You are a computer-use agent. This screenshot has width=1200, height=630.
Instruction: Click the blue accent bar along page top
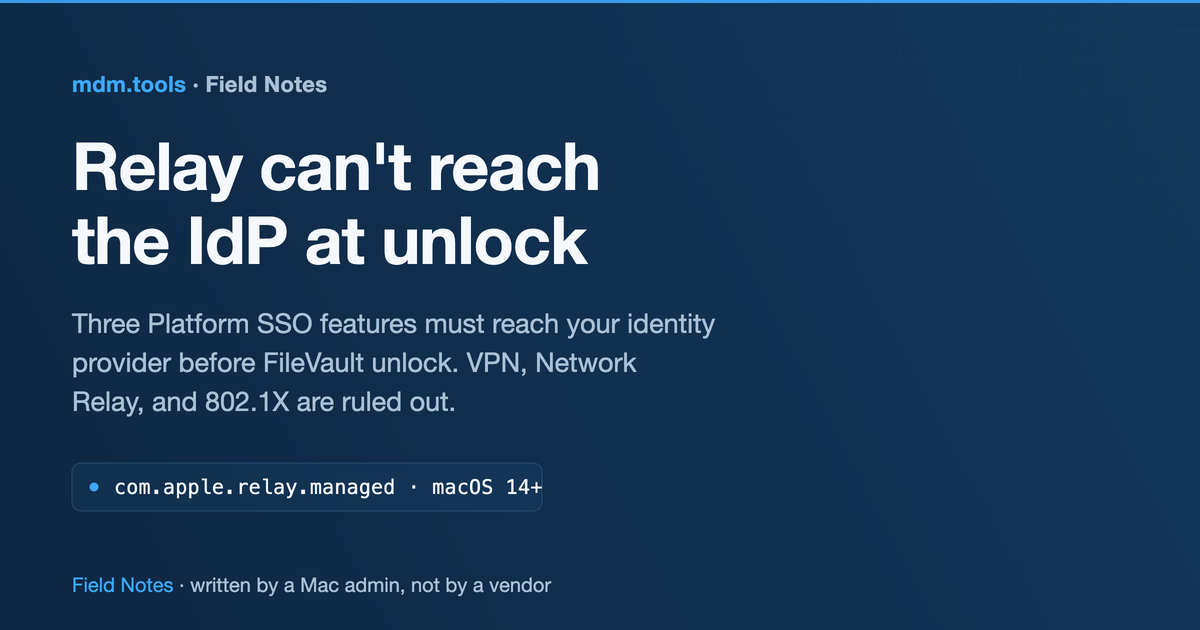click(600, 1)
